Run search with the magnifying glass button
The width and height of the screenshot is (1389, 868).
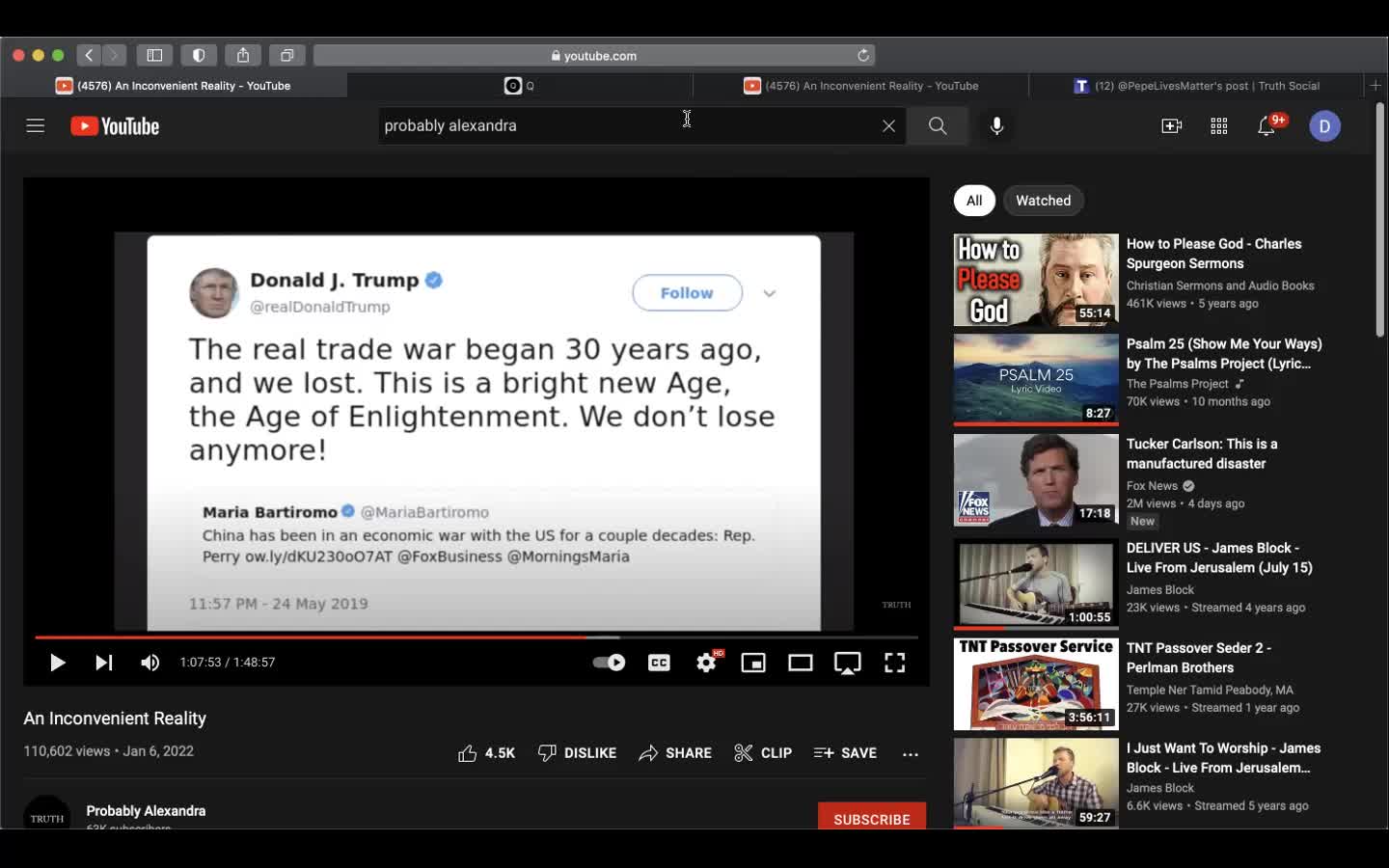coord(938,125)
